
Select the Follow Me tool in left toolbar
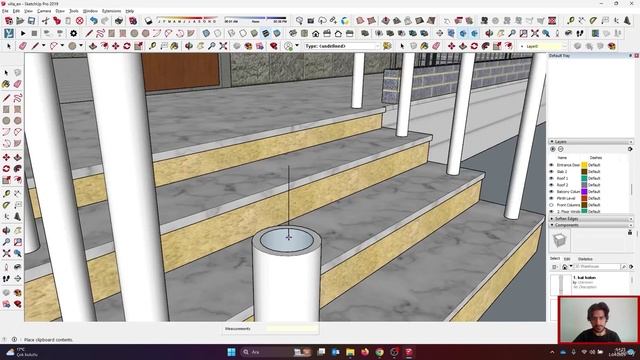pyautogui.click(x=17, y=169)
